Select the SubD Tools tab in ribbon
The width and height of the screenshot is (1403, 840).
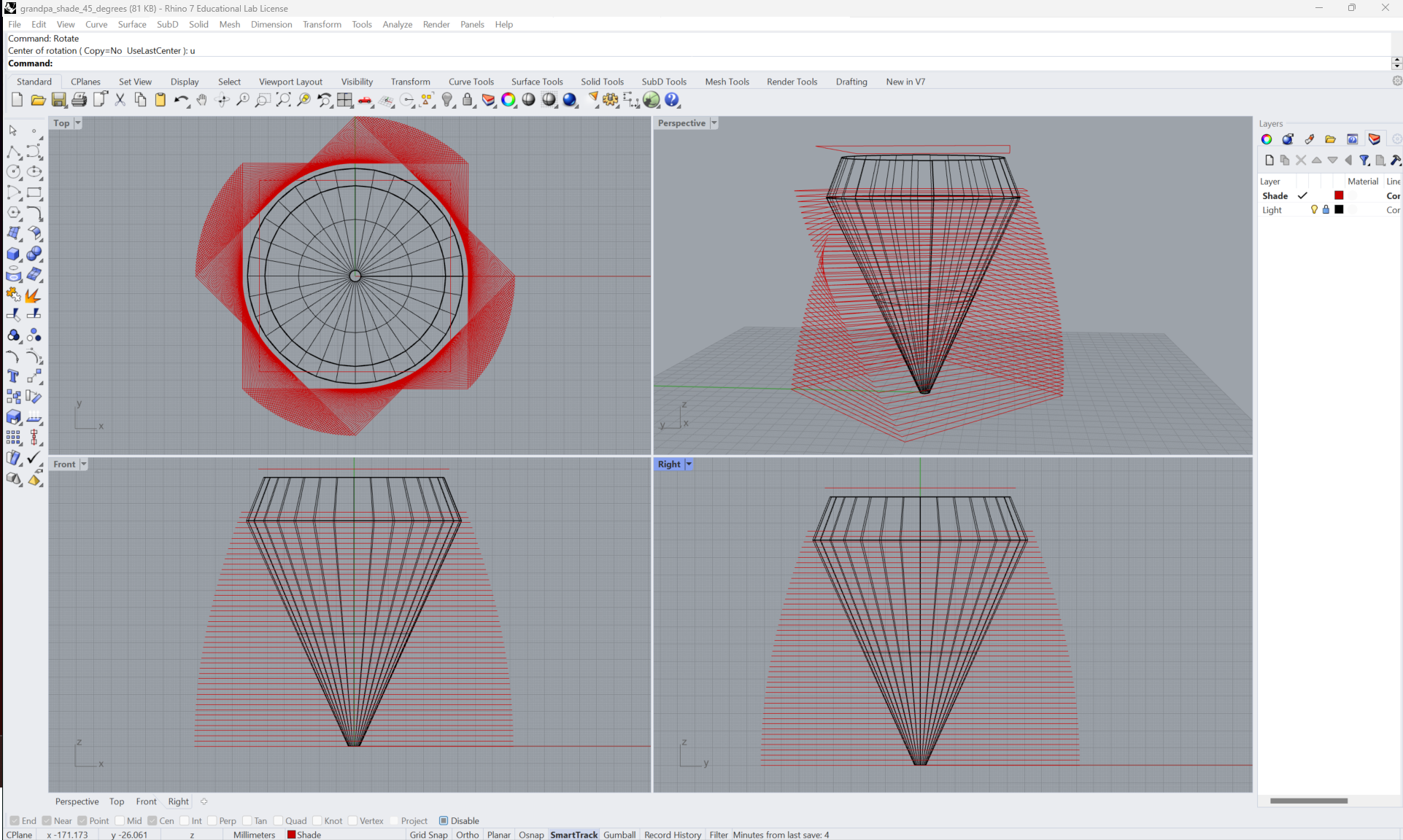point(663,81)
